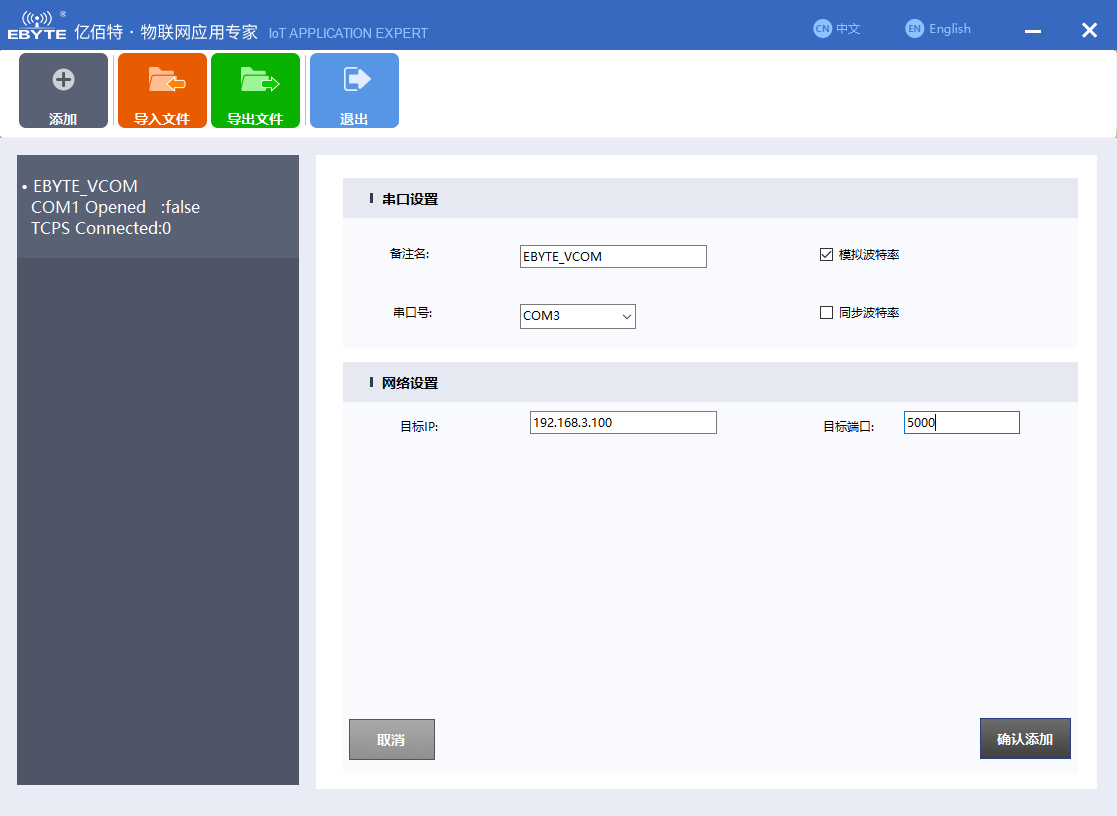Click the 取消 cancel button
The image size is (1117, 816).
click(391, 740)
